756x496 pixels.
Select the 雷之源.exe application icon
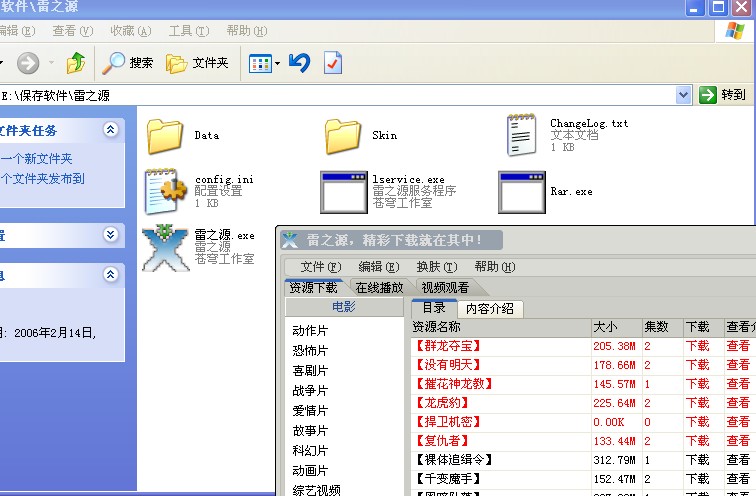(x=165, y=247)
